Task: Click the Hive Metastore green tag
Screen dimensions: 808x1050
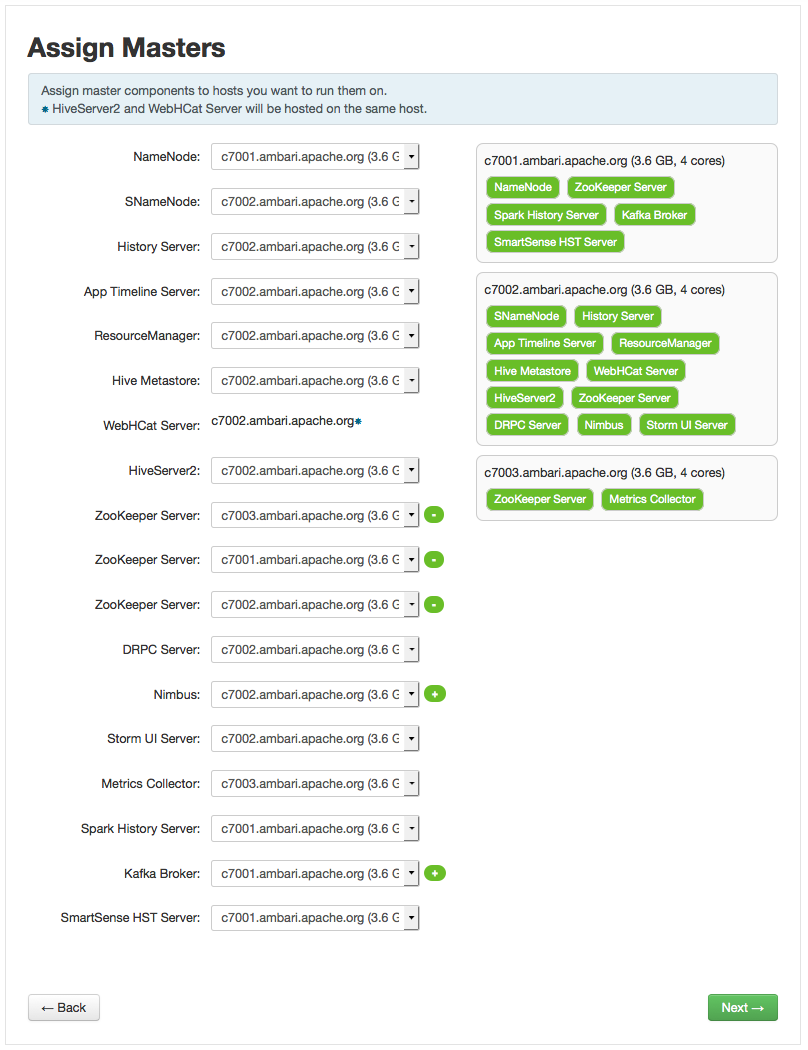Action: (532, 371)
